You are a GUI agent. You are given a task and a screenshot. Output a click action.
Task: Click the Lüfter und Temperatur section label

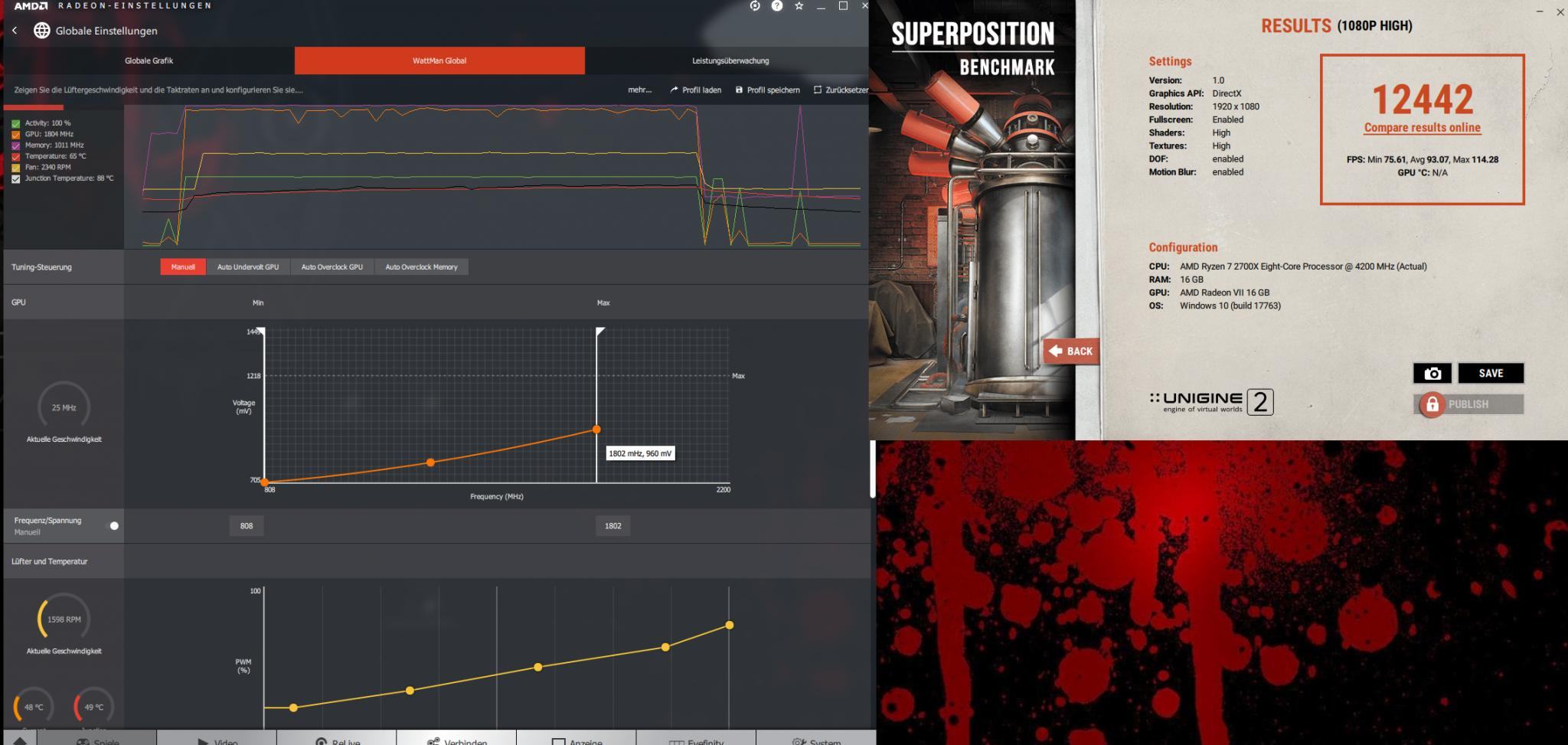[50, 562]
